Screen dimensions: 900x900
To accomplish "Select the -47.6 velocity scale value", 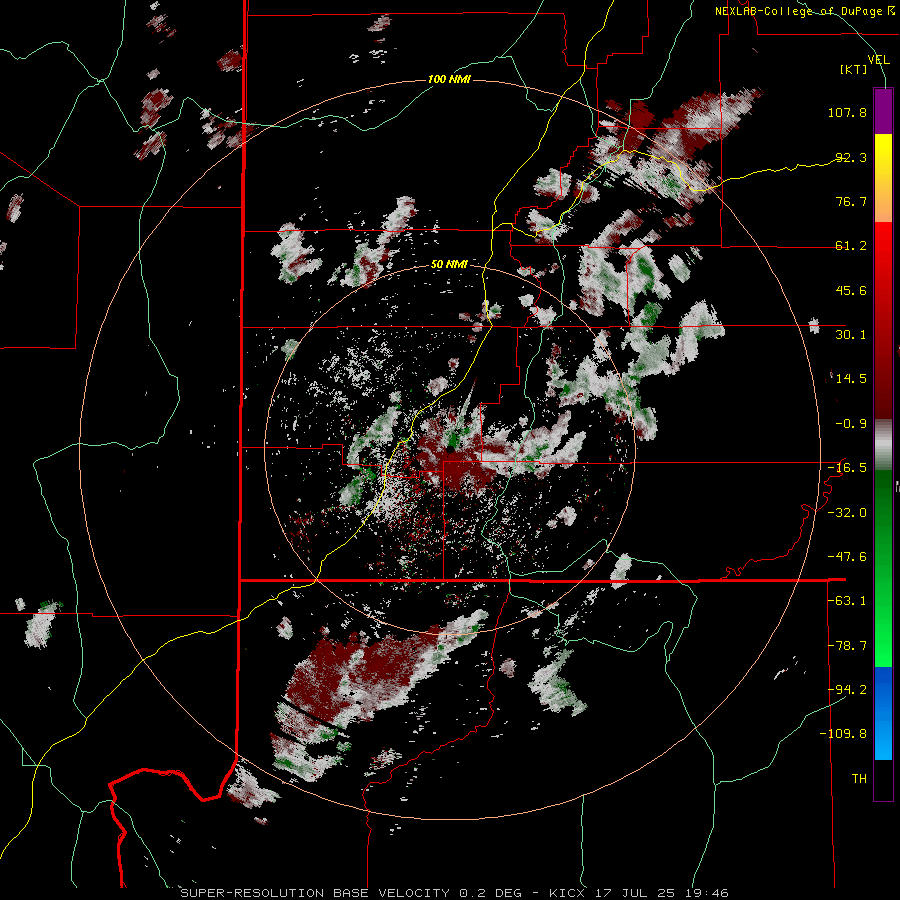I will (847, 557).
